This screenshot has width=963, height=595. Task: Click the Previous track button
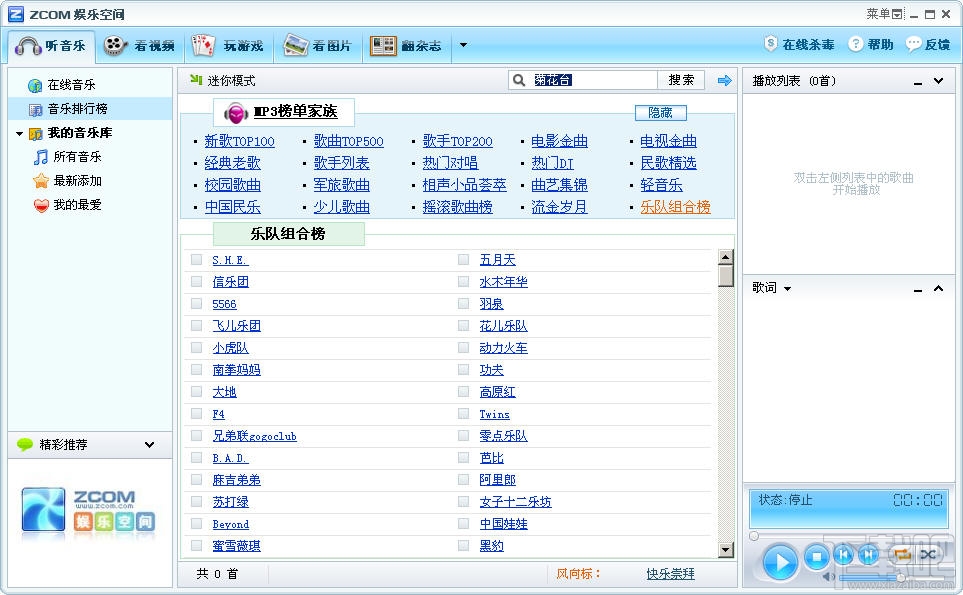coord(844,555)
